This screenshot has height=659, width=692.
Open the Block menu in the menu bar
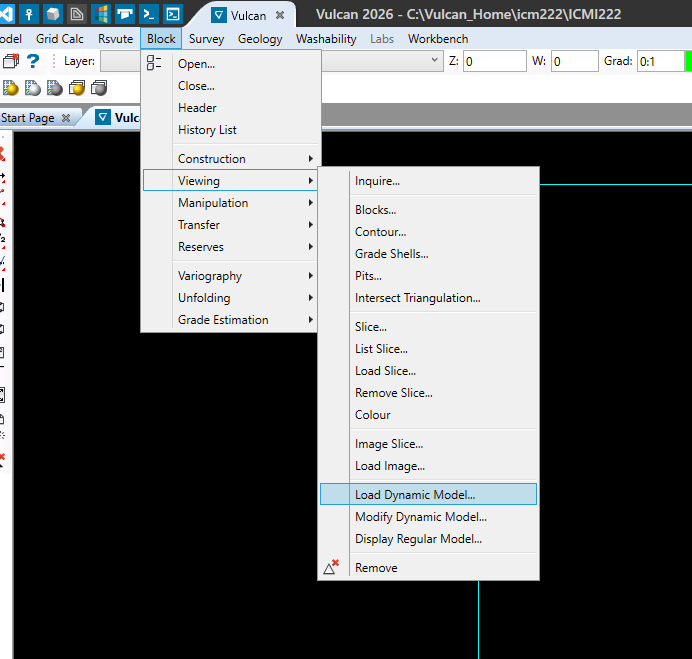161,39
